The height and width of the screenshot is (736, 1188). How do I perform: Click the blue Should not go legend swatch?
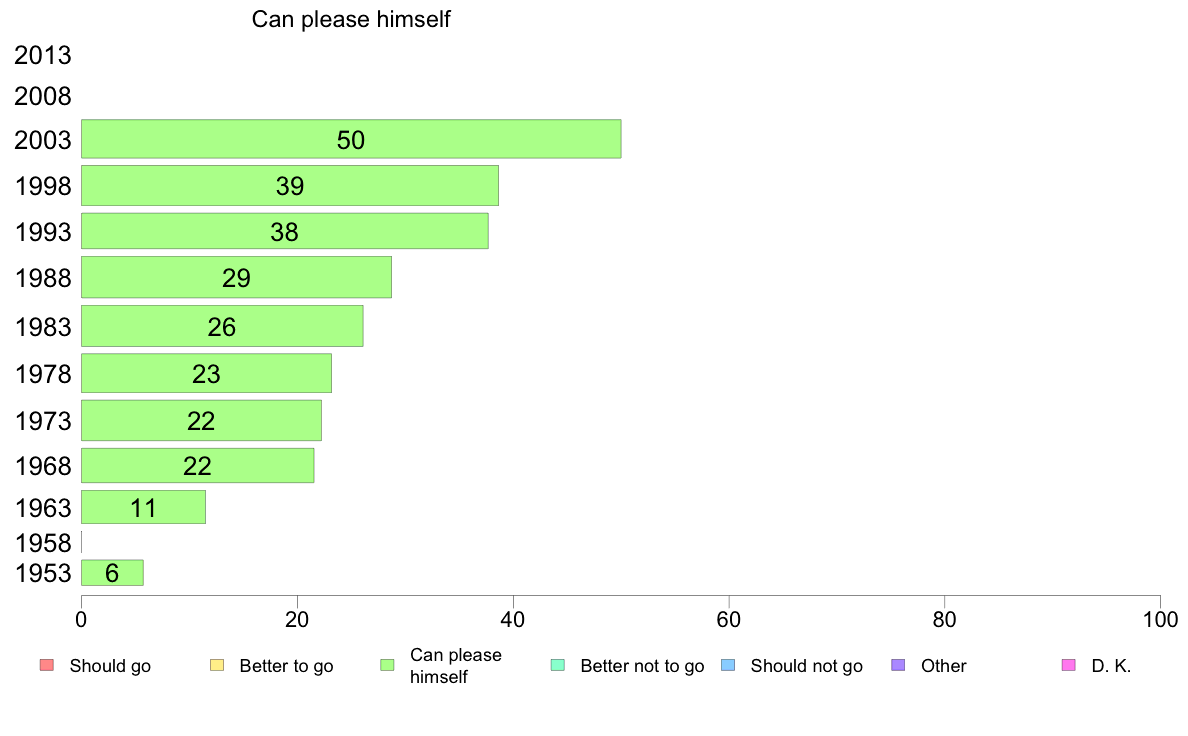click(x=728, y=666)
